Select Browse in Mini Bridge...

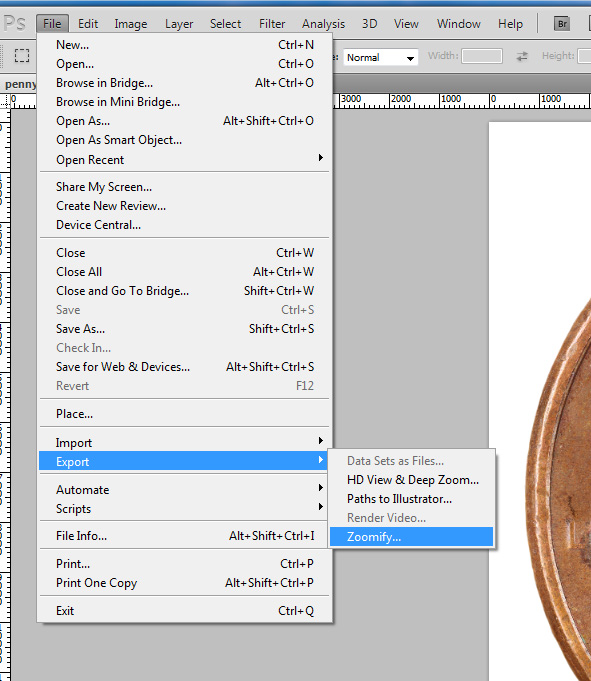[185, 102]
